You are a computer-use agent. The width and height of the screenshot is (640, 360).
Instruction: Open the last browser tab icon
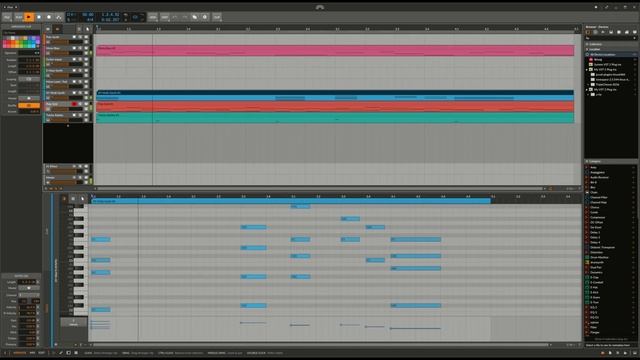coord(635,32)
